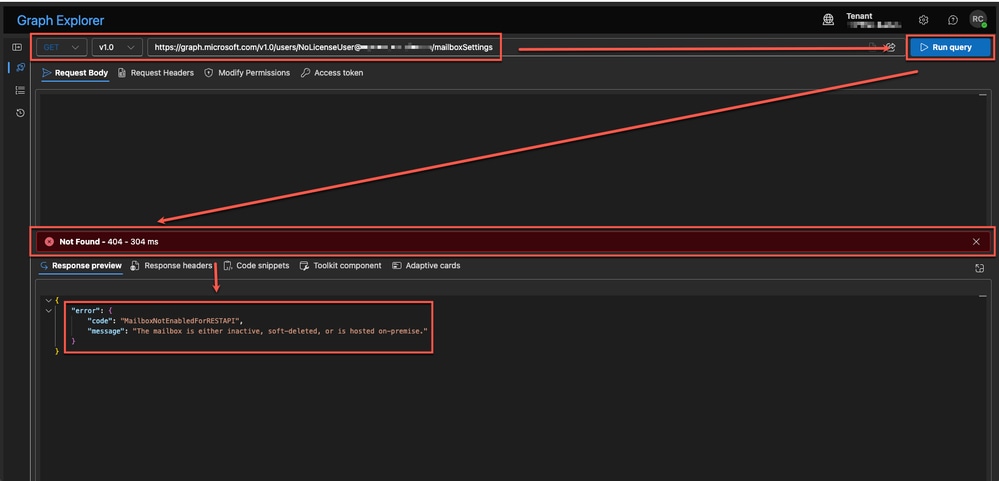Screen dimensions: 999x481
Task: Click the copy URL icon
Action: (x=873, y=47)
